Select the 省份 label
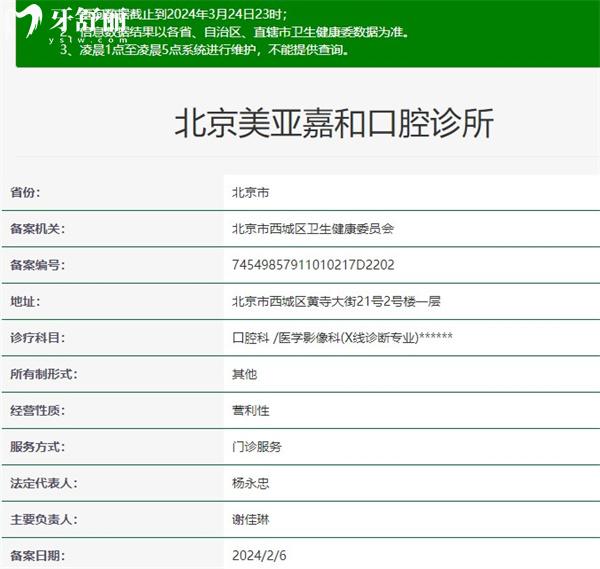Screen dimensions: 600x569 [x=25, y=192]
